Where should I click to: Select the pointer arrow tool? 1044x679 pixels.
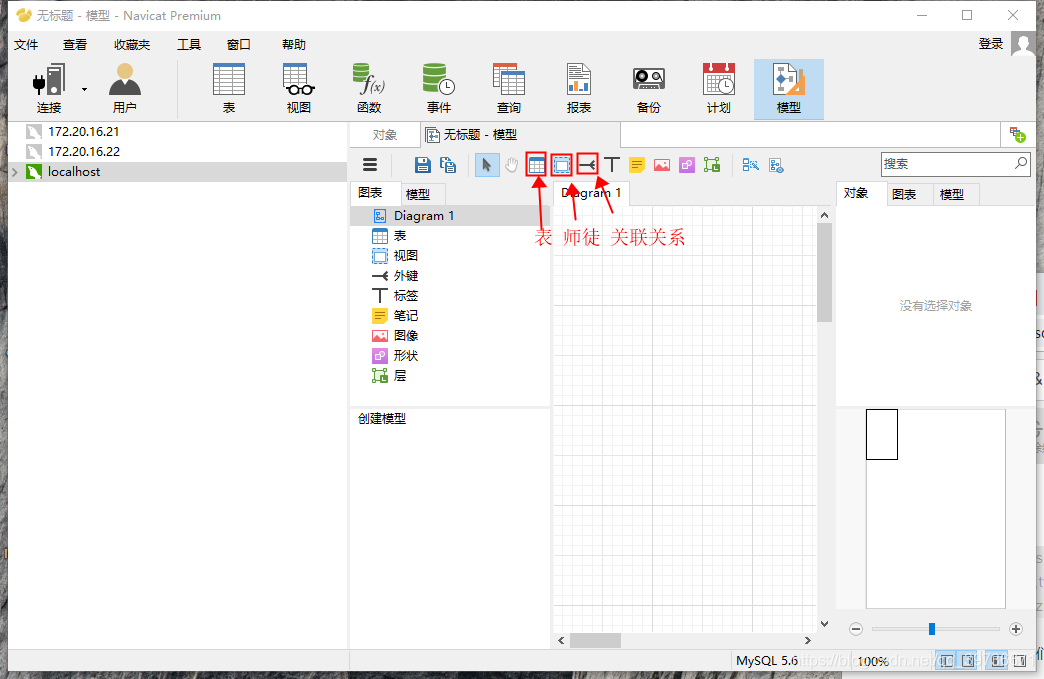487,164
